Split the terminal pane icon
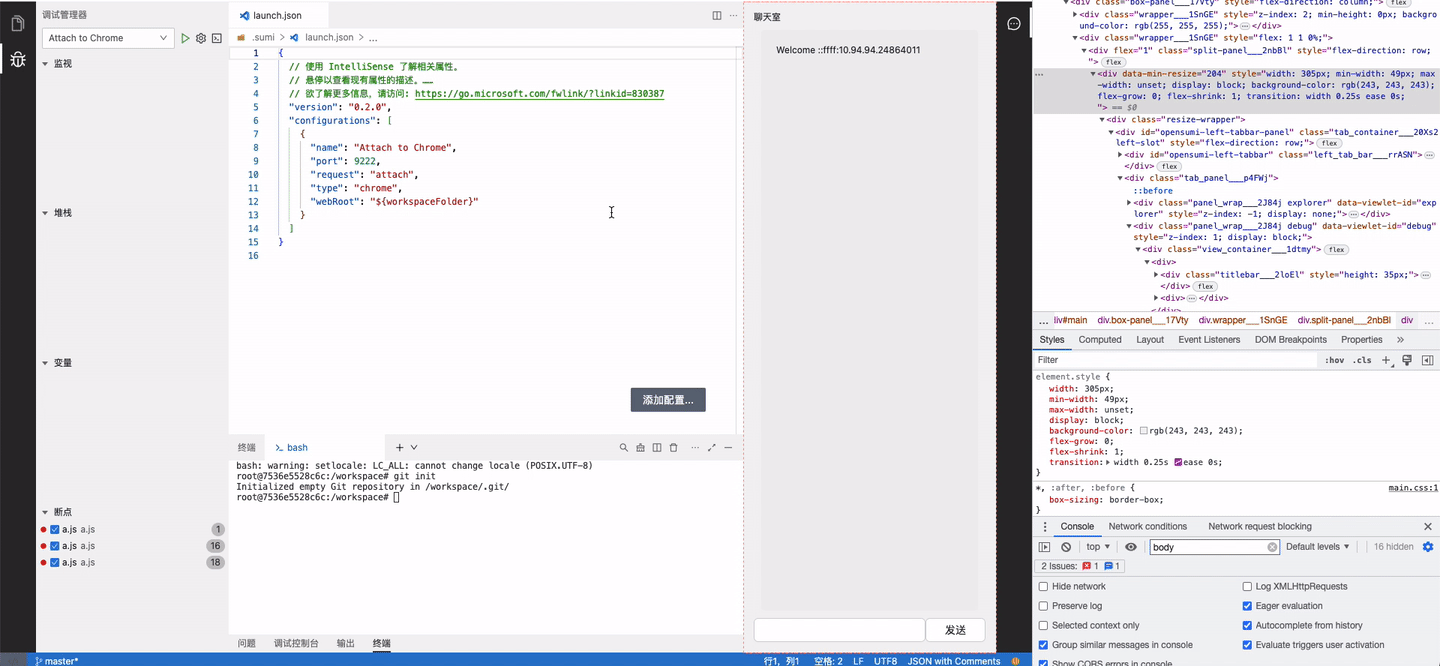The height and width of the screenshot is (666, 1440). click(657, 447)
